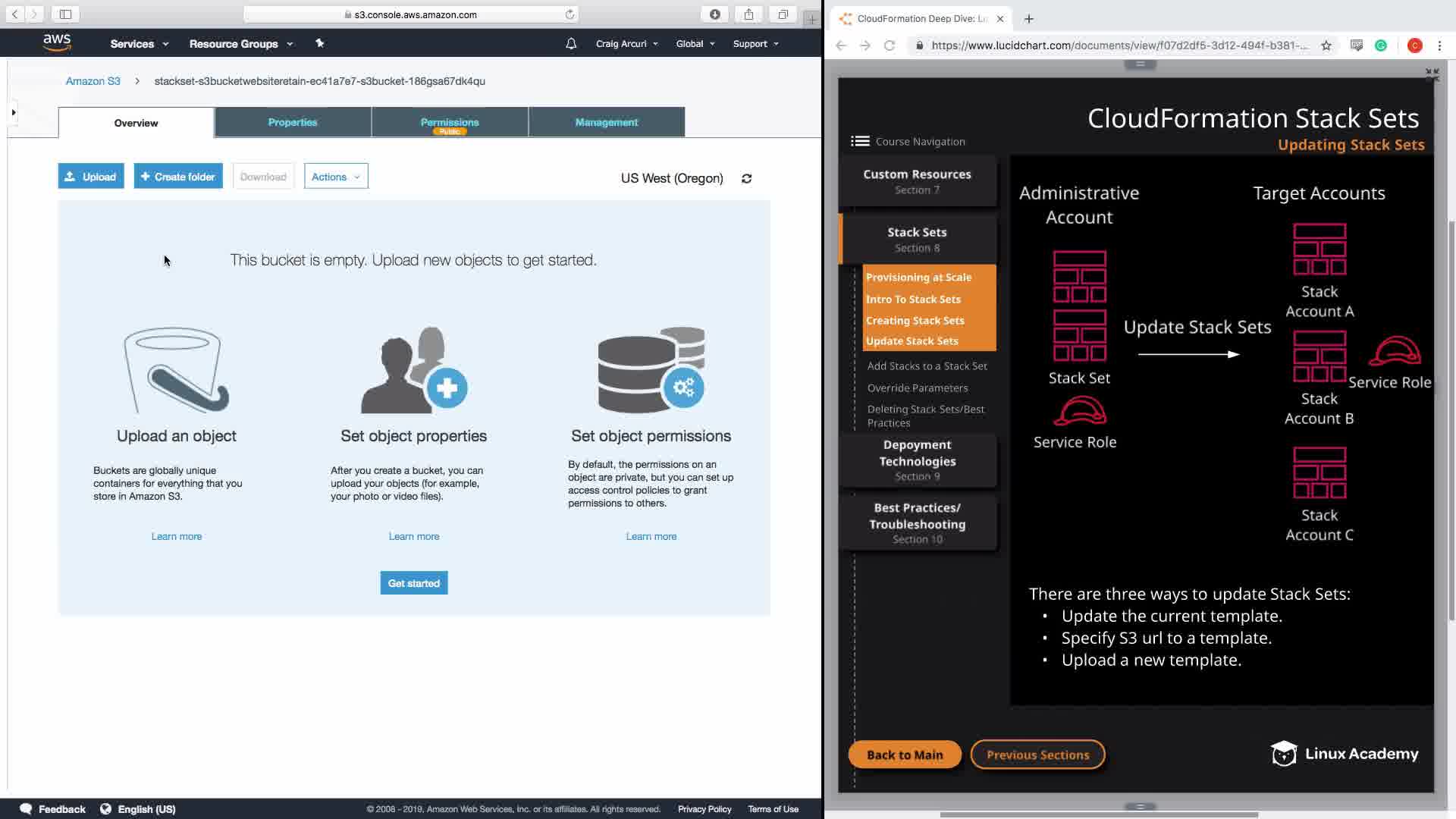Expand the left side panel arrow
1456x819 pixels.
coord(13,112)
